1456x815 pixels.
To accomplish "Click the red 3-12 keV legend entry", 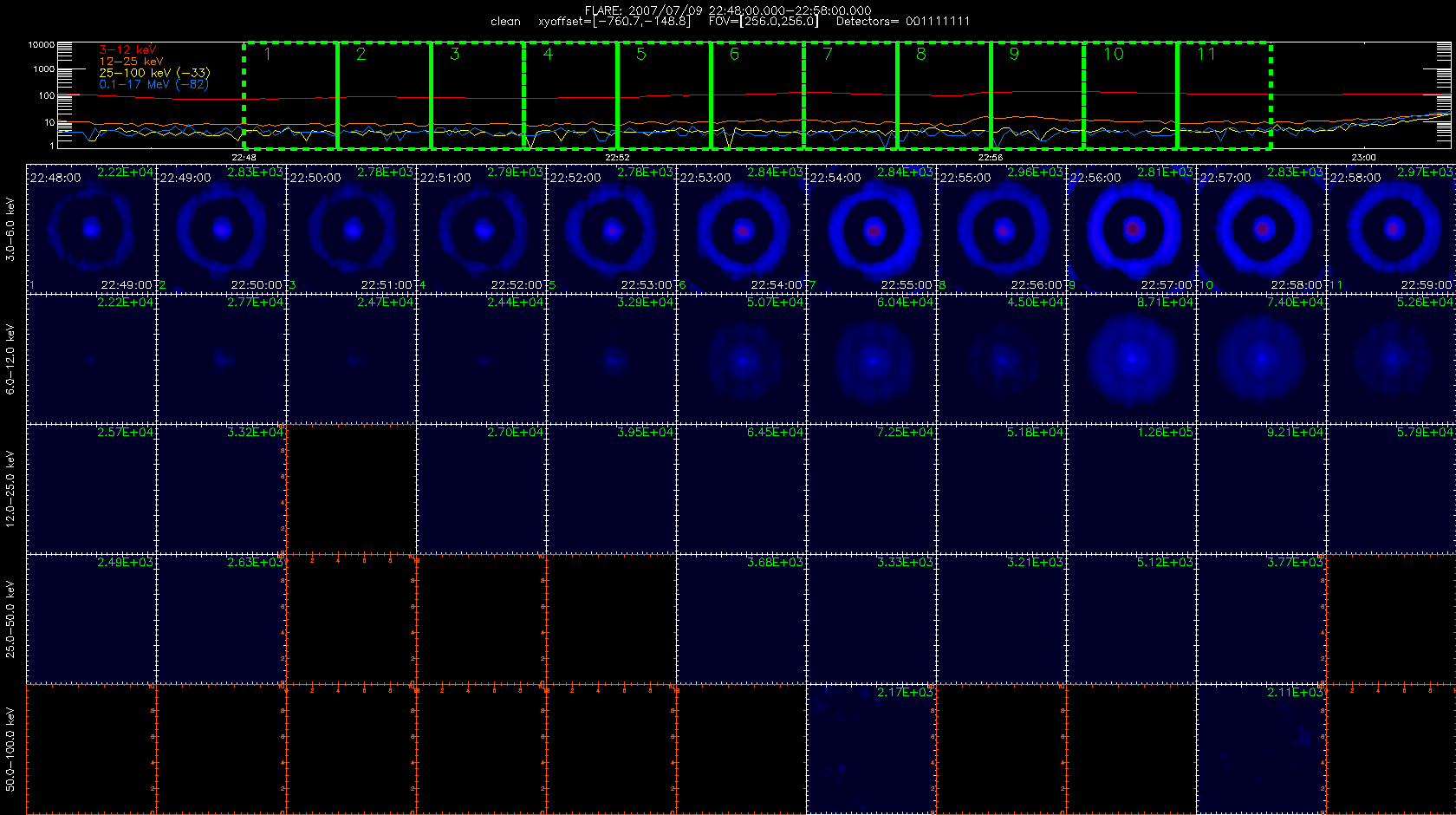I will [x=127, y=50].
